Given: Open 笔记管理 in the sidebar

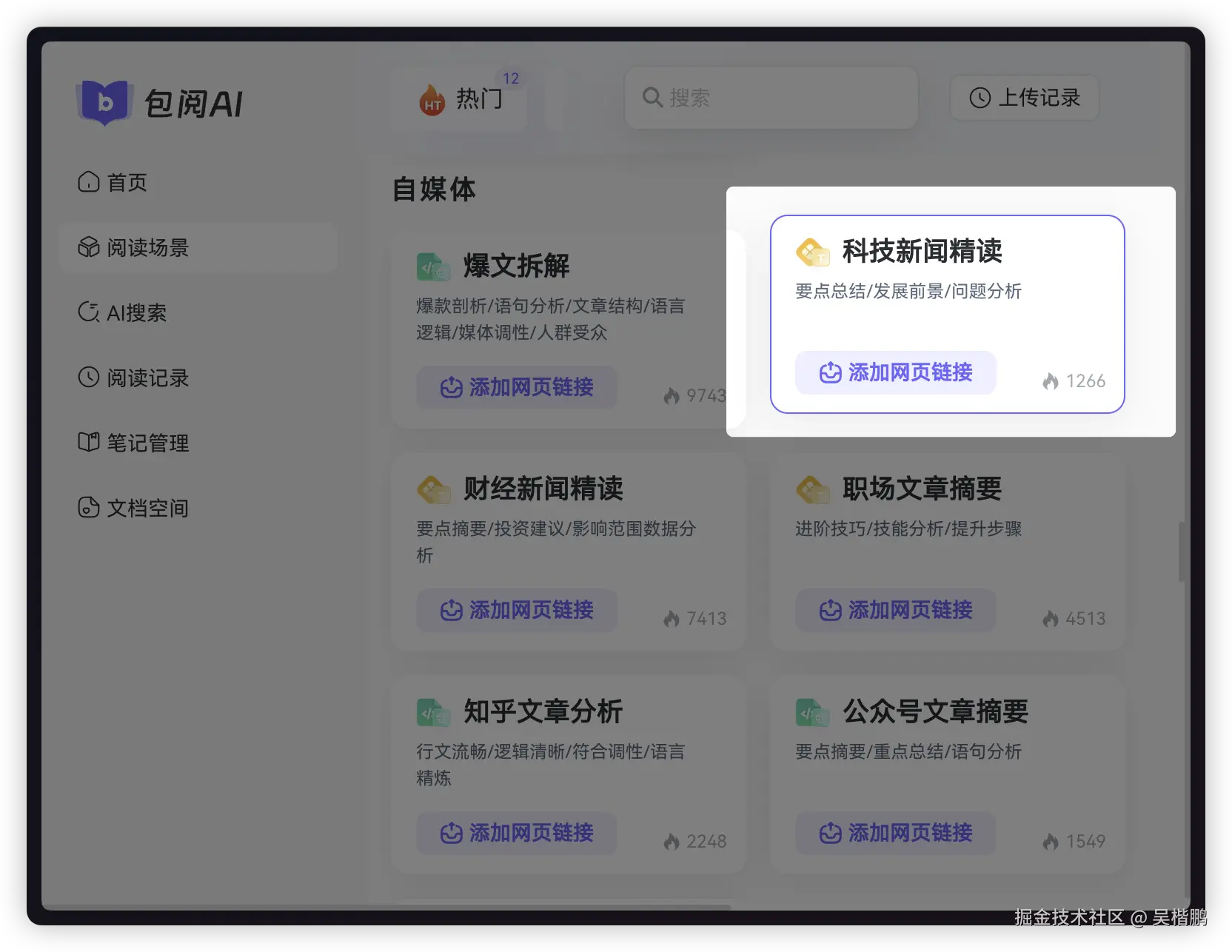Looking at the screenshot, I should 133,443.
